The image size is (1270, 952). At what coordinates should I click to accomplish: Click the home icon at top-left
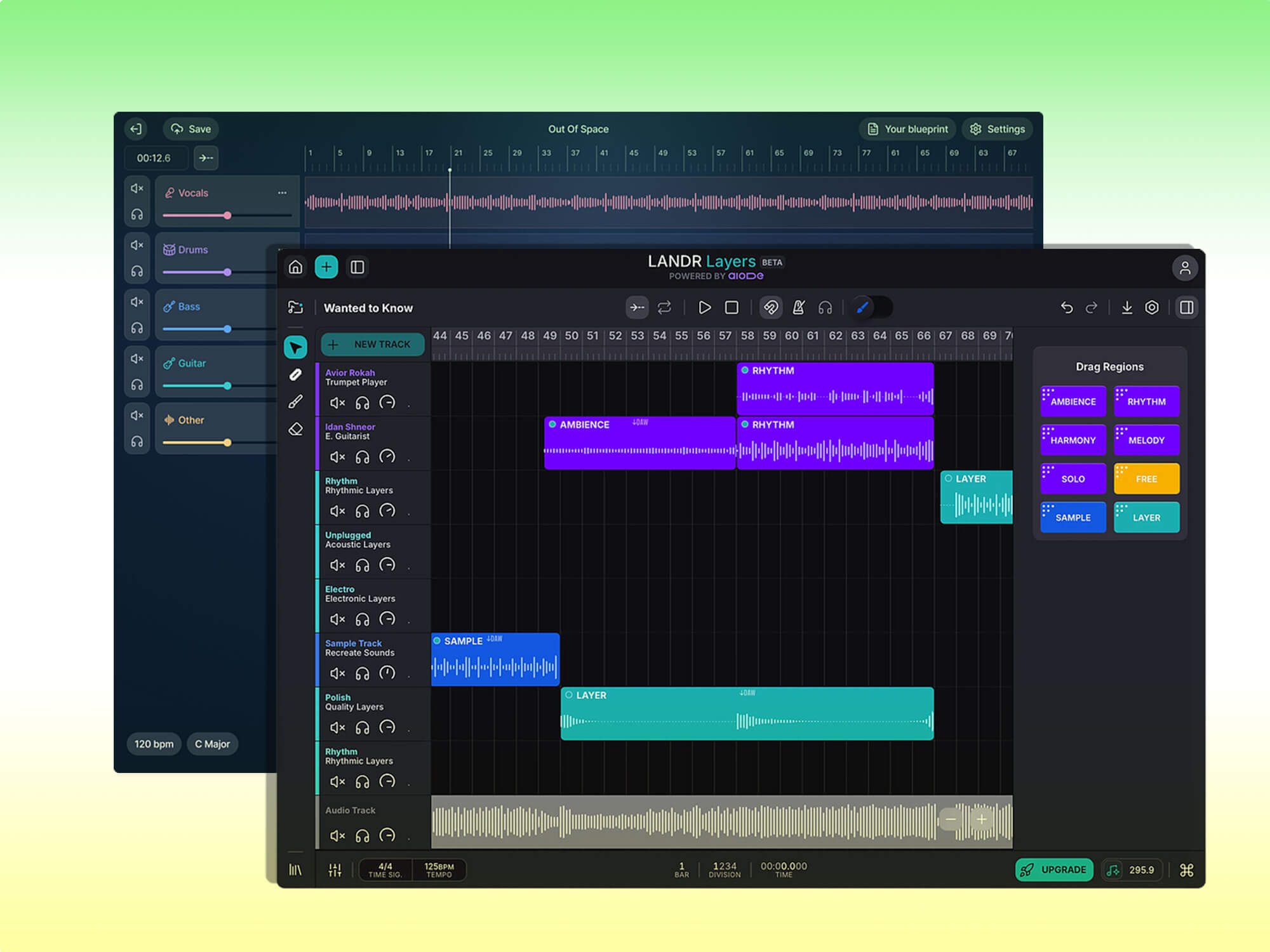click(295, 267)
